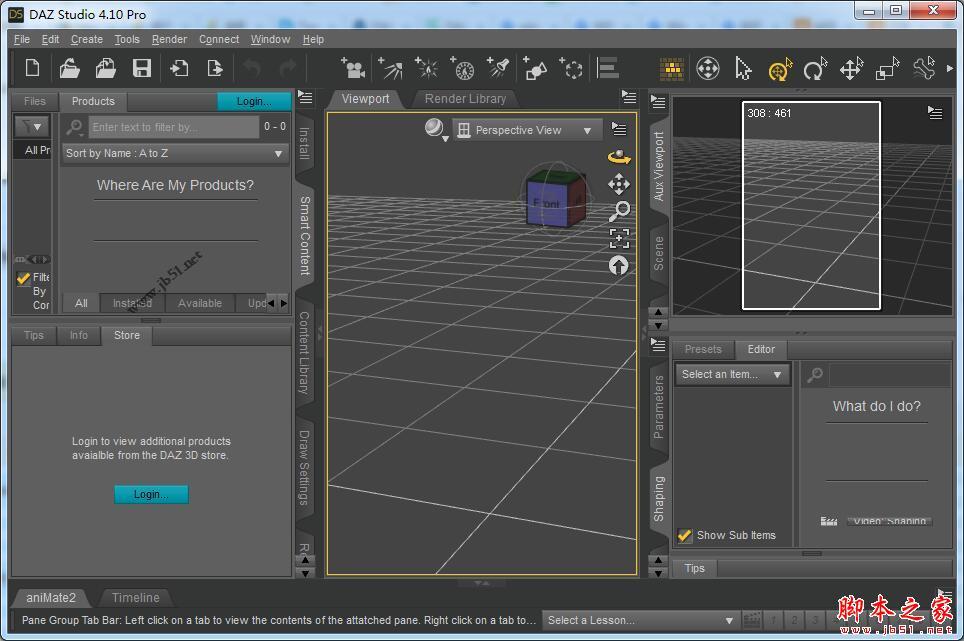
Task: Open the draw style sphere dropdown
Action: (x=437, y=130)
